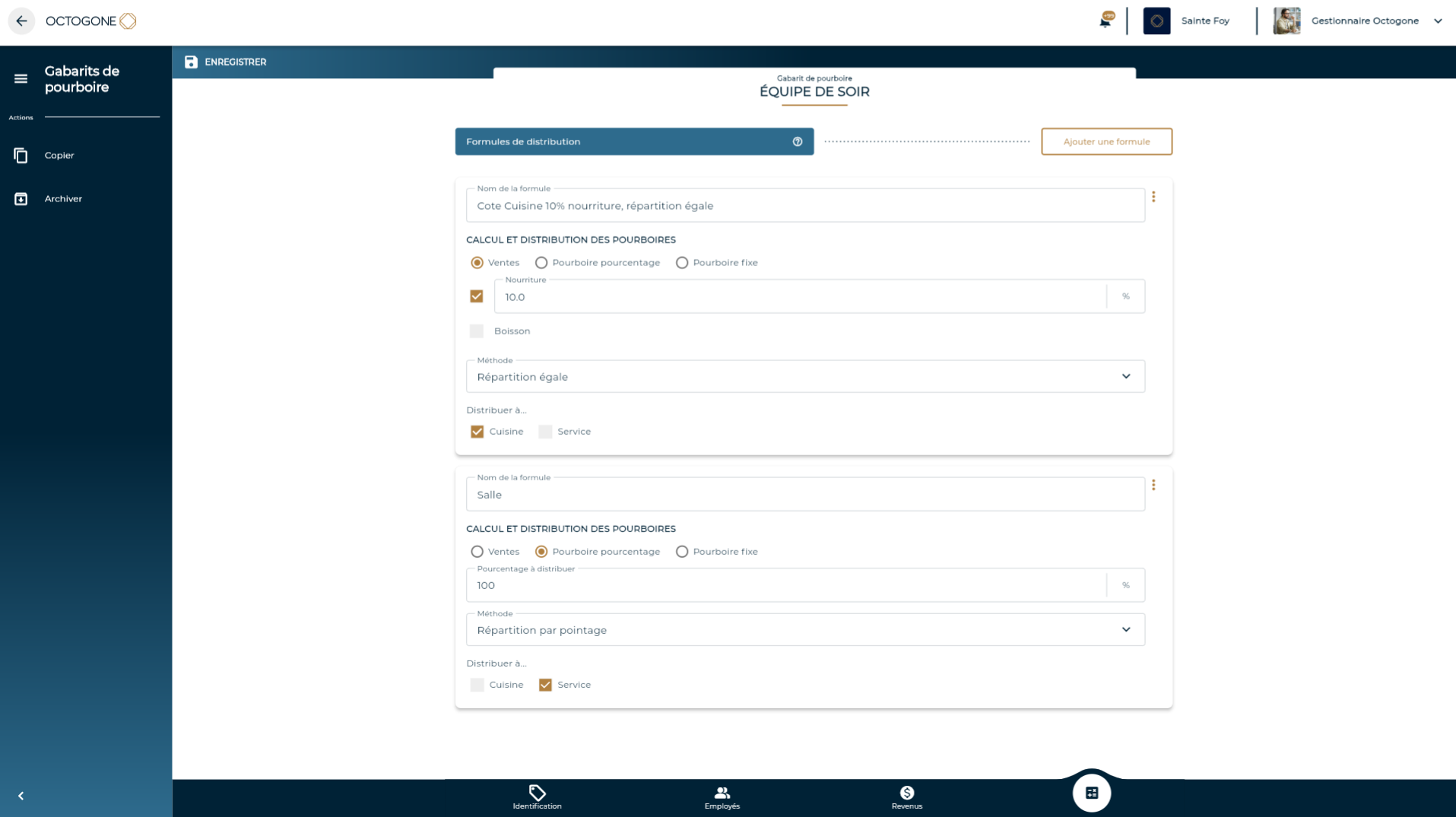This screenshot has height=817, width=1456.
Task: Select Ventes radio in Salle formula
Action: click(x=477, y=552)
